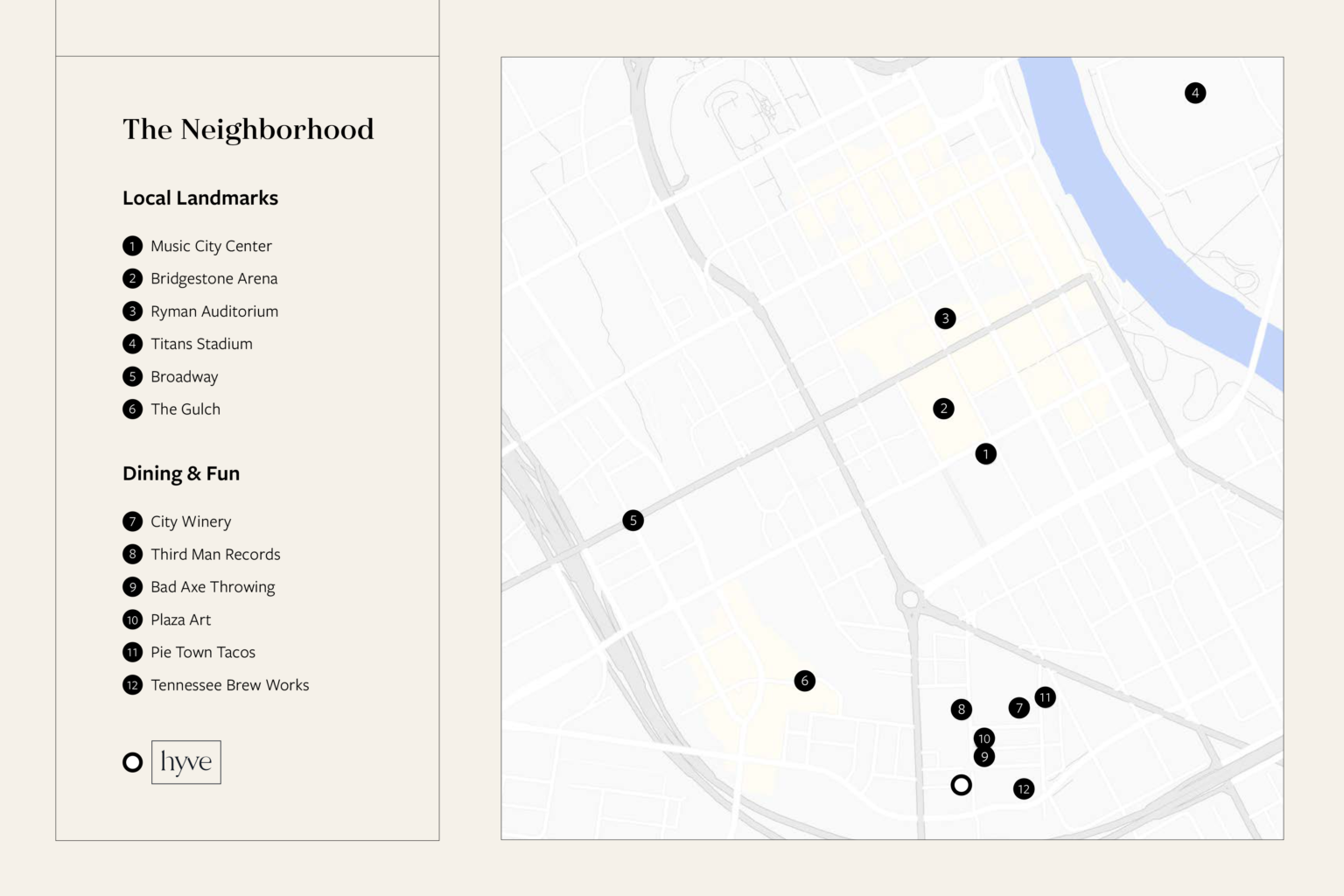Click legend bullet 2 beside Bridgestone Arena
Screen dimensions: 1344x896
click(x=132, y=278)
